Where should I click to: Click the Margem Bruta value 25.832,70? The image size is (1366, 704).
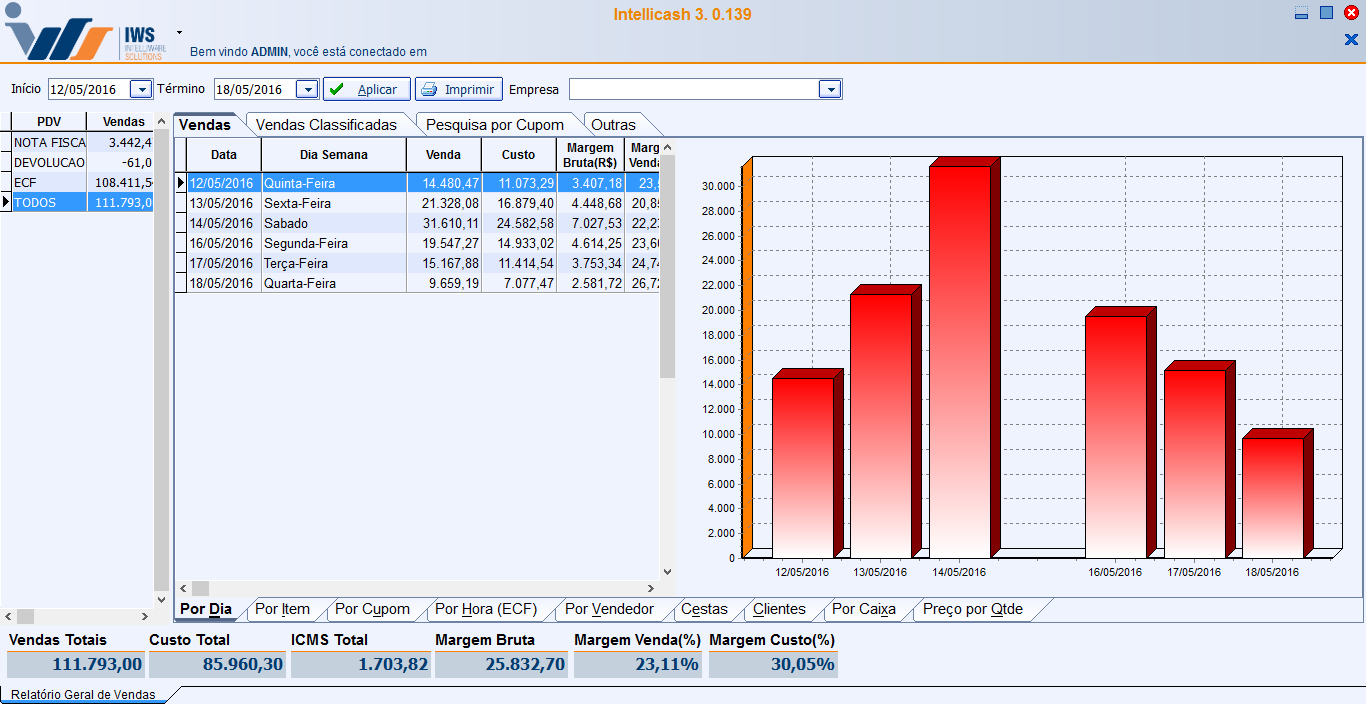point(502,664)
